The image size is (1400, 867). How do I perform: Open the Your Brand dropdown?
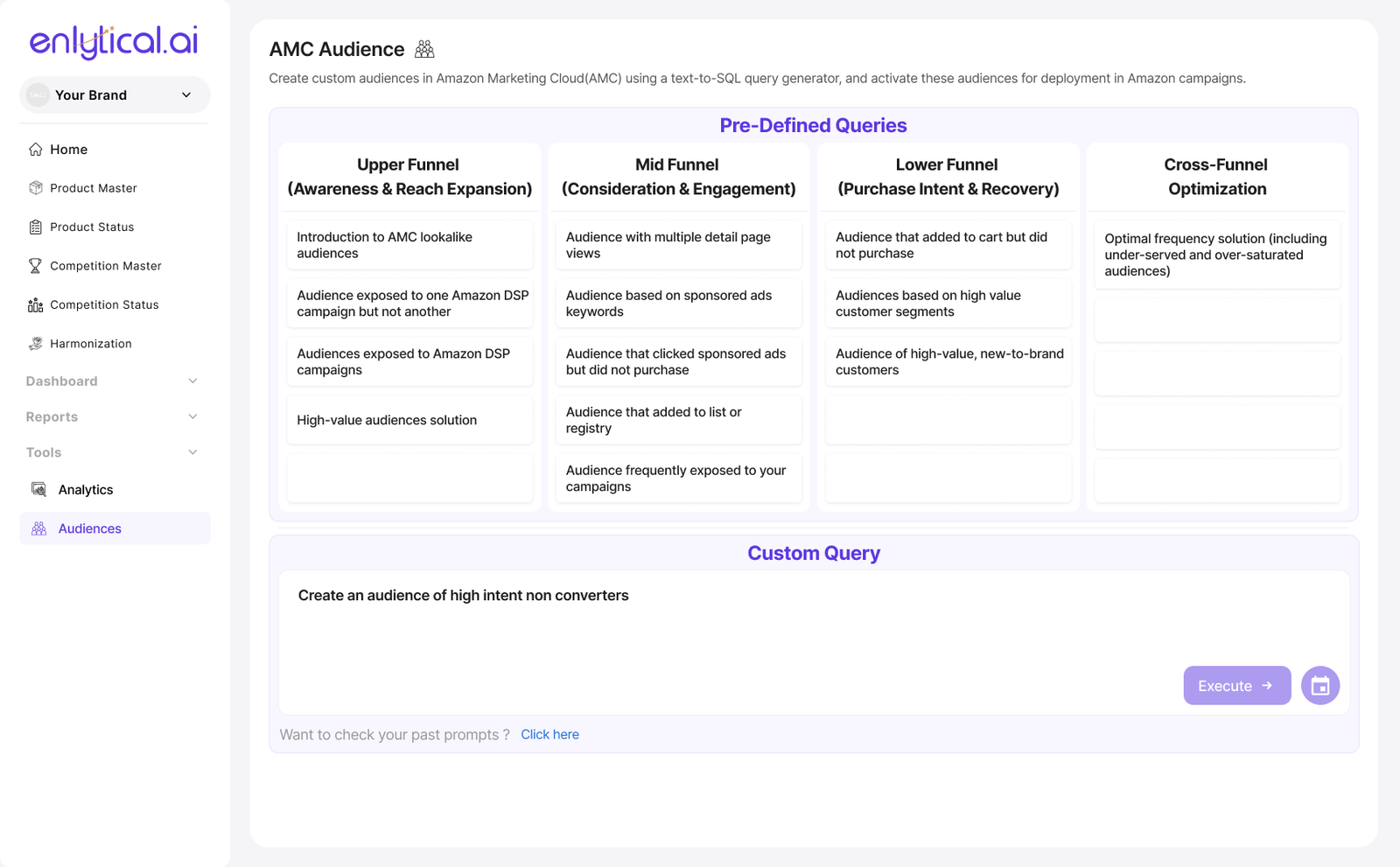click(x=115, y=94)
